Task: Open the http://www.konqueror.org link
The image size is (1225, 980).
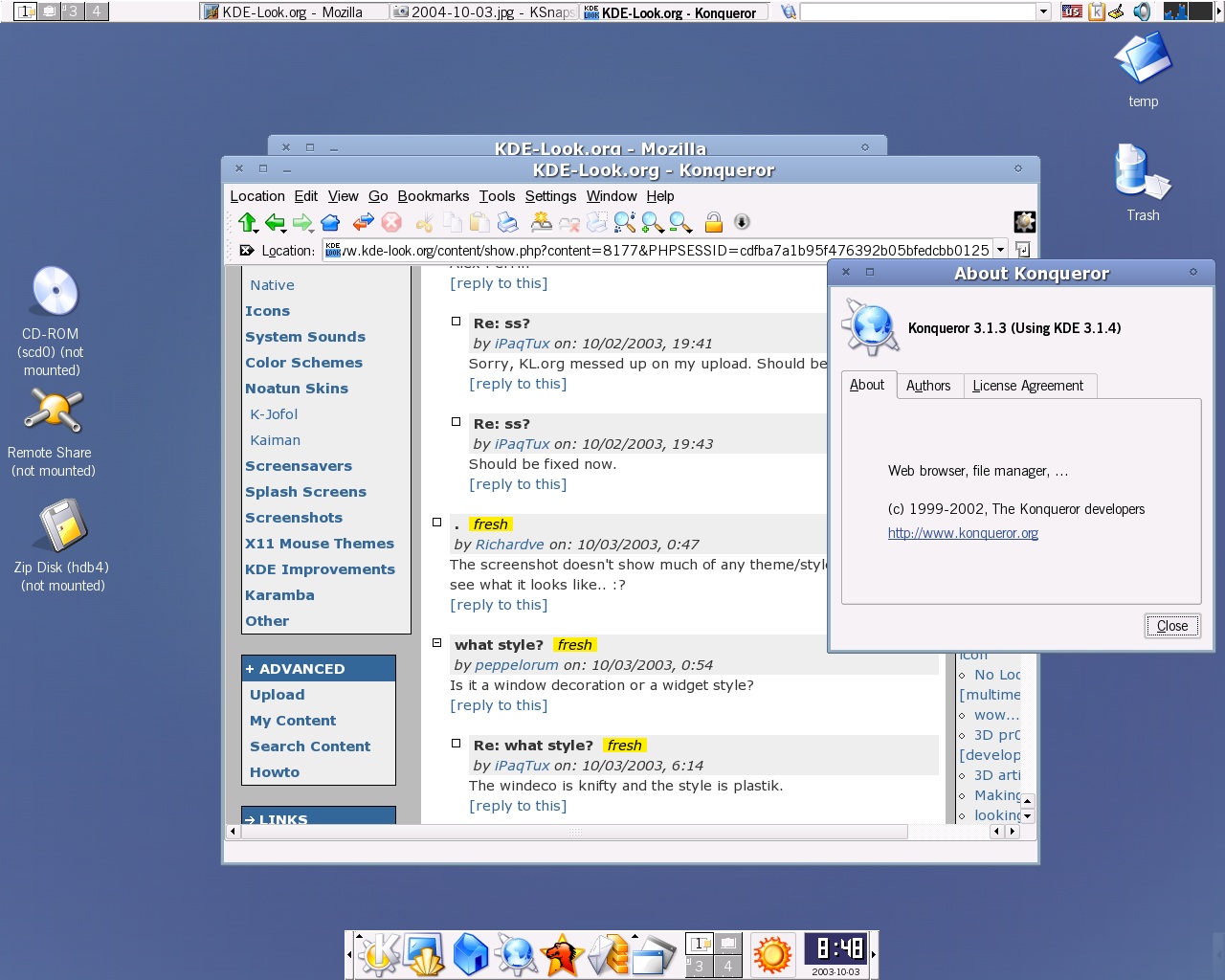Action: [963, 533]
